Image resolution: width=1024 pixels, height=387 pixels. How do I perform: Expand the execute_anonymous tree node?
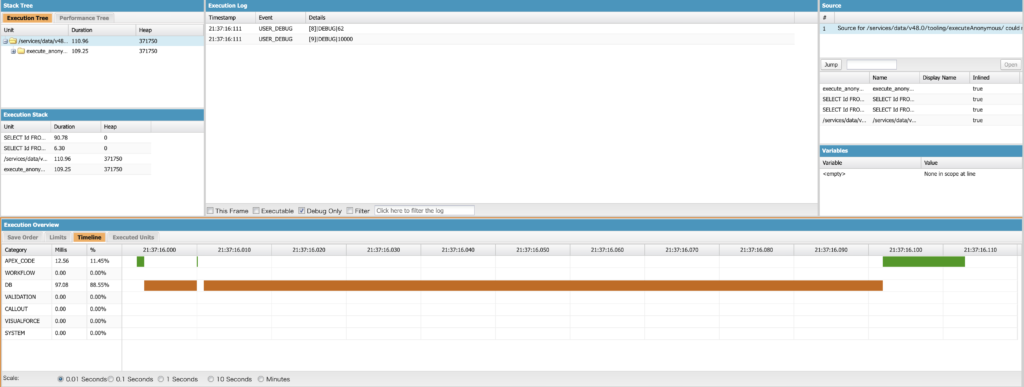[13, 51]
